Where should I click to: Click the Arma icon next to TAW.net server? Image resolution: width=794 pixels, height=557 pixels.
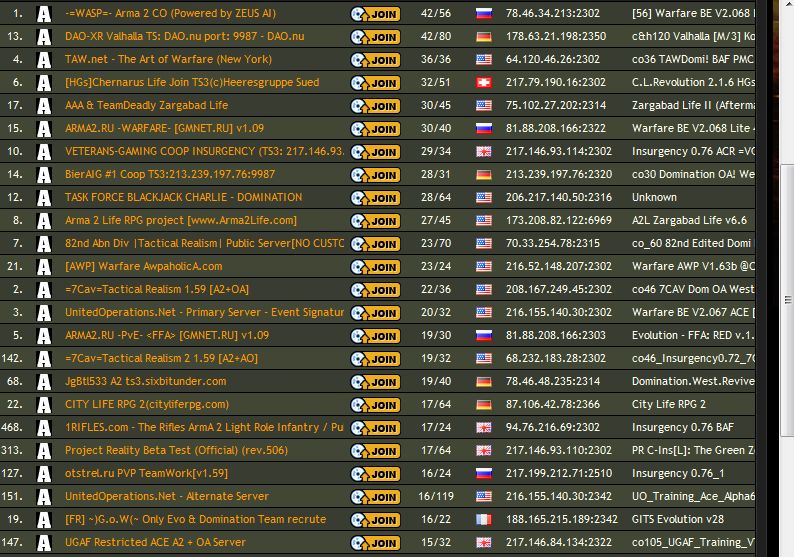pos(44,60)
